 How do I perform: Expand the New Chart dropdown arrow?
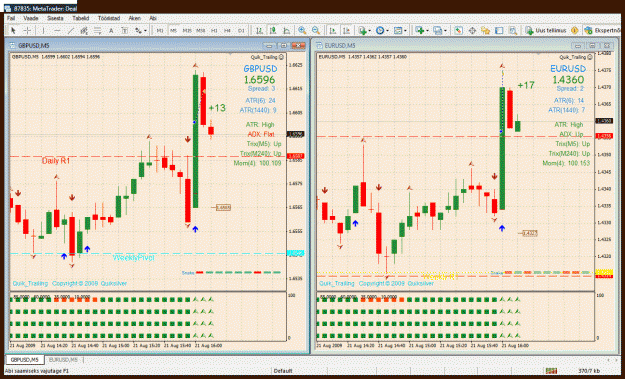427,31
